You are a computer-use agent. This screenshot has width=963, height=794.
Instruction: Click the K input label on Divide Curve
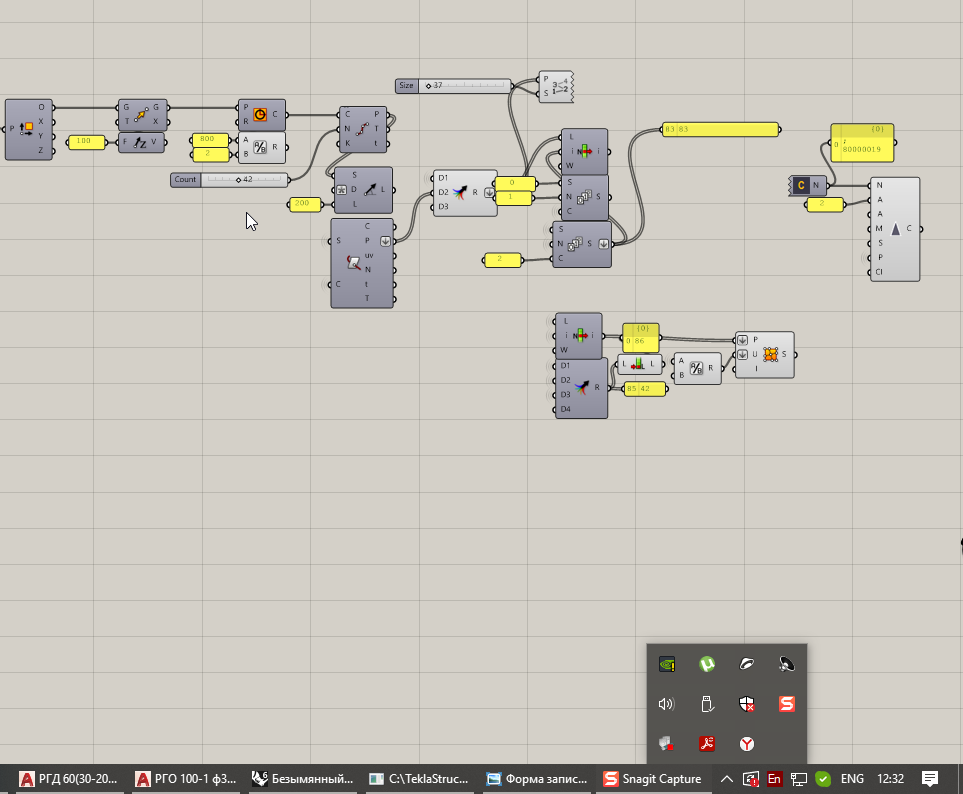(348, 144)
